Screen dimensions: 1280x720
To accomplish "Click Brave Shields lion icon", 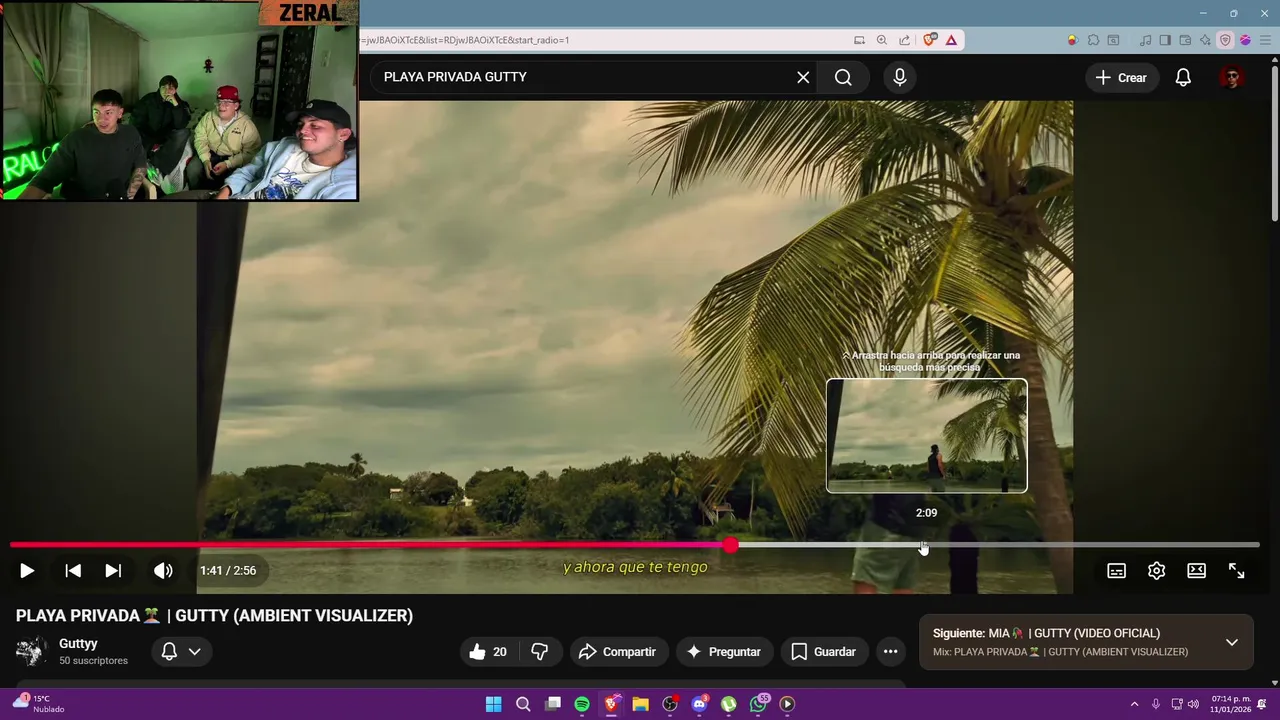I will 930,40.
